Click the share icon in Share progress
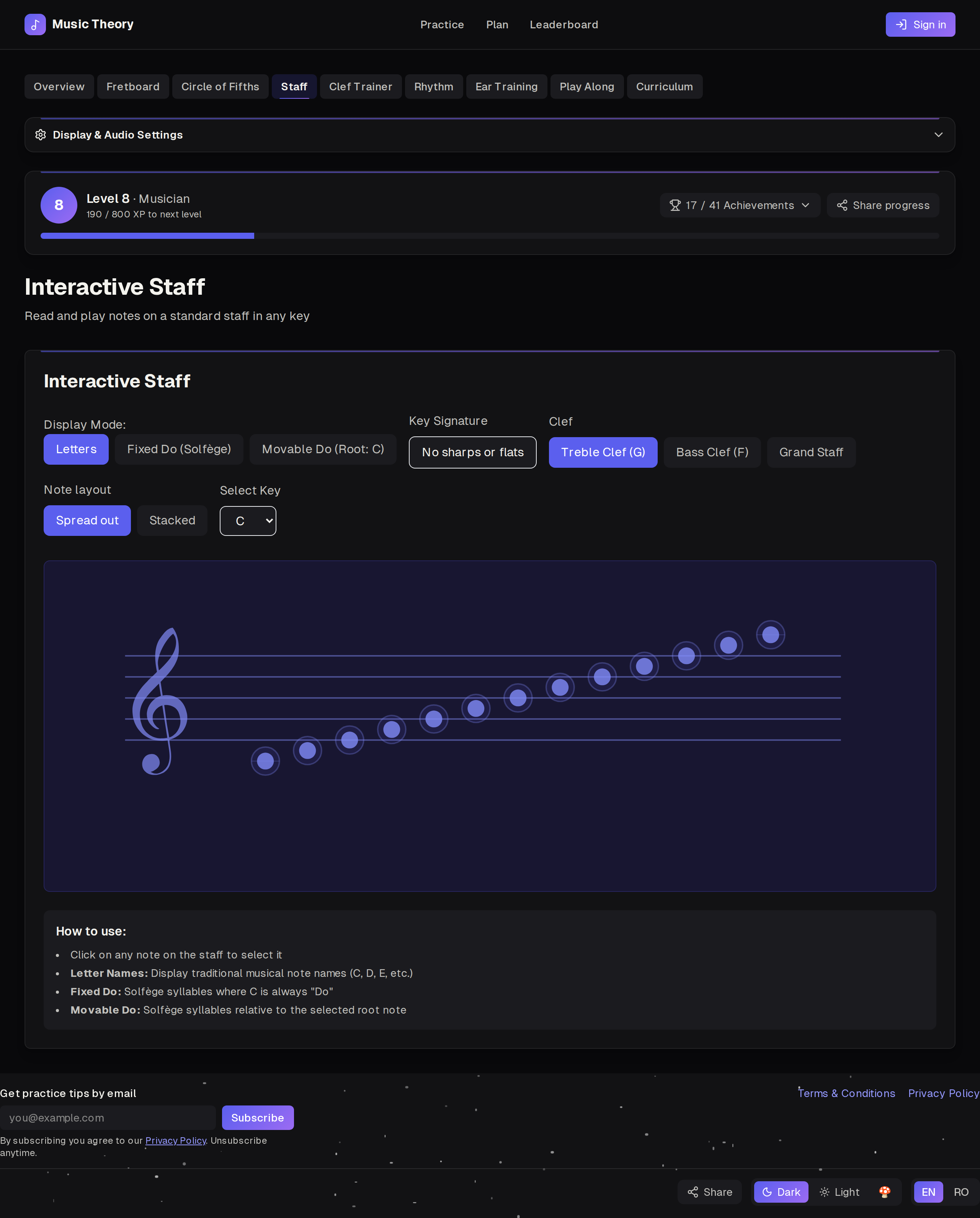980x1218 pixels. click(842, 205)
